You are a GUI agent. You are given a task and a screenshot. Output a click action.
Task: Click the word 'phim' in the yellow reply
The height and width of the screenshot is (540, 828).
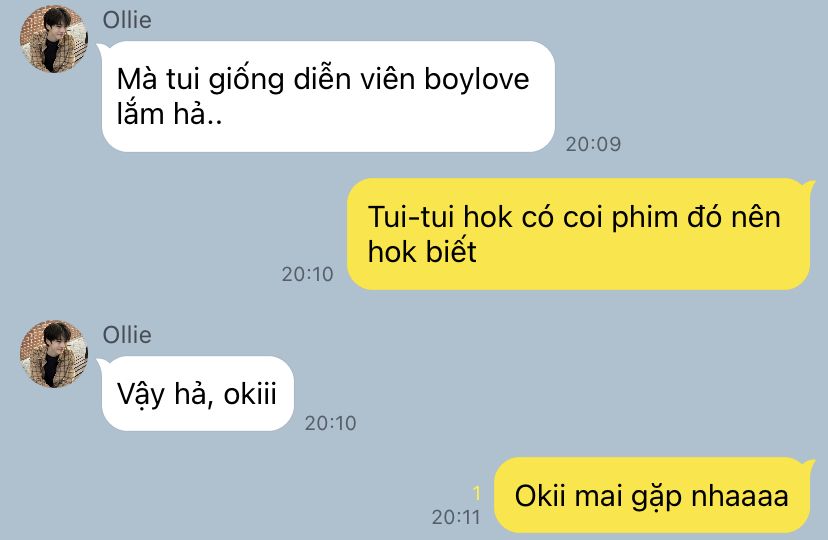coord(644,219)
